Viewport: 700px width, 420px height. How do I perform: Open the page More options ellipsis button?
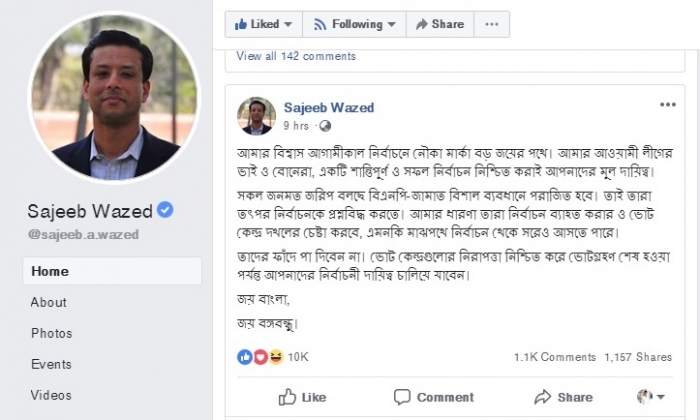pyautogui.click(x=493, y=24)
